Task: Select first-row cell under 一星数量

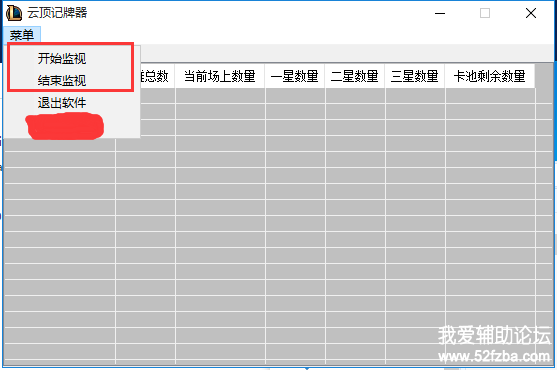Action: point(295,95)
